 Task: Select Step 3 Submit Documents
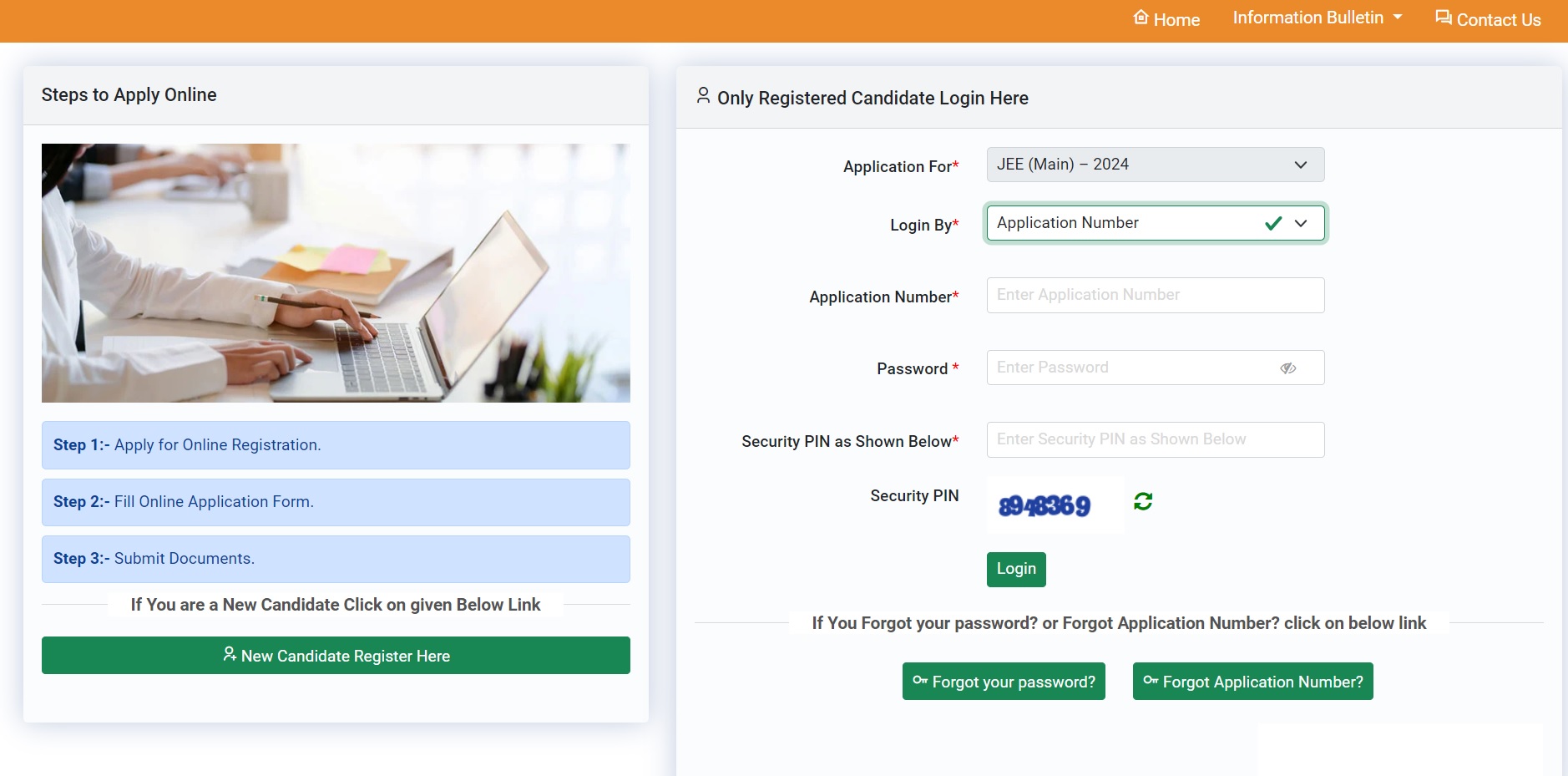(x=336, y=559)
